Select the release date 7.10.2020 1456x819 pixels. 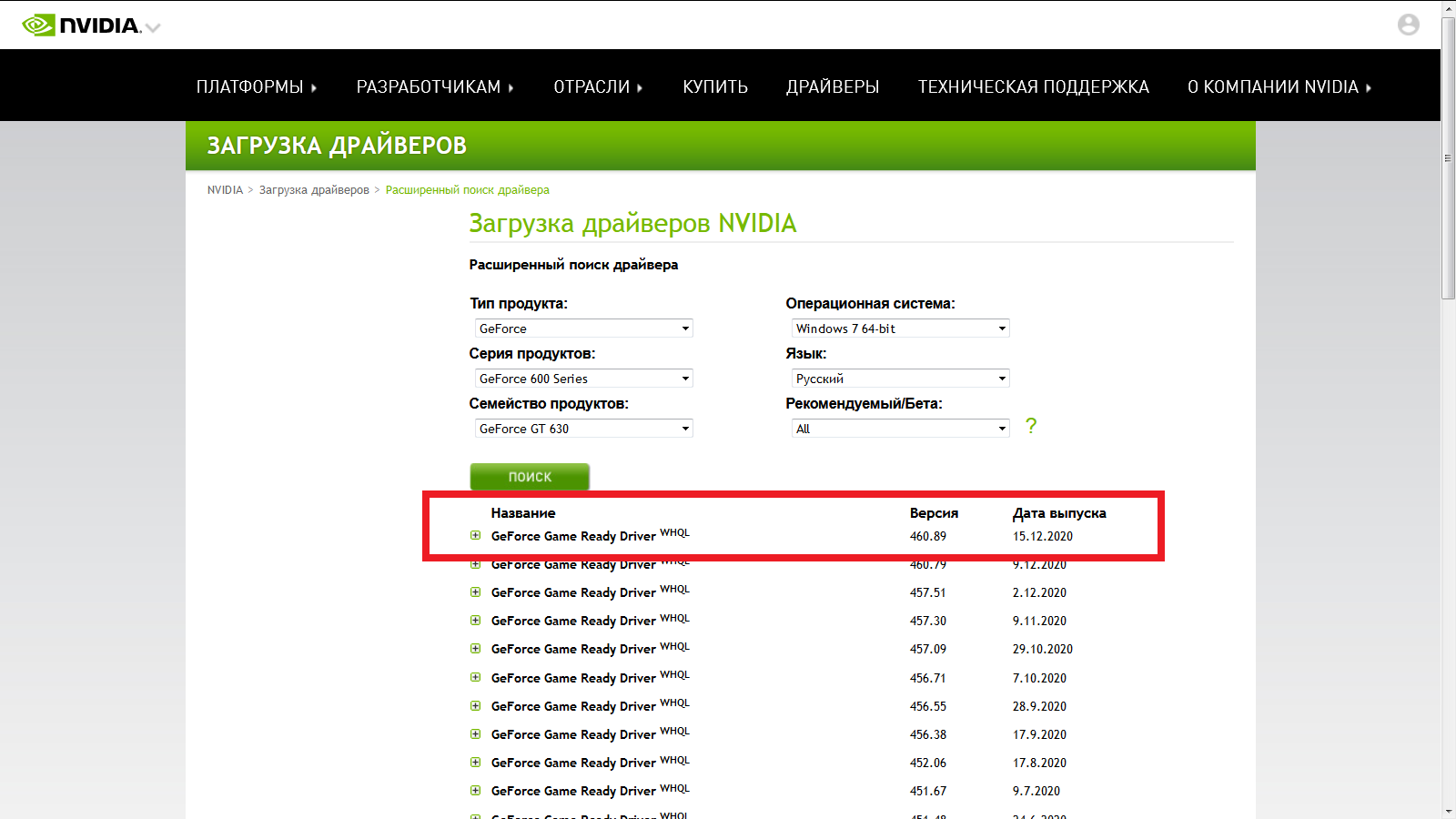pyautogui.click(x=1039, y=678)
